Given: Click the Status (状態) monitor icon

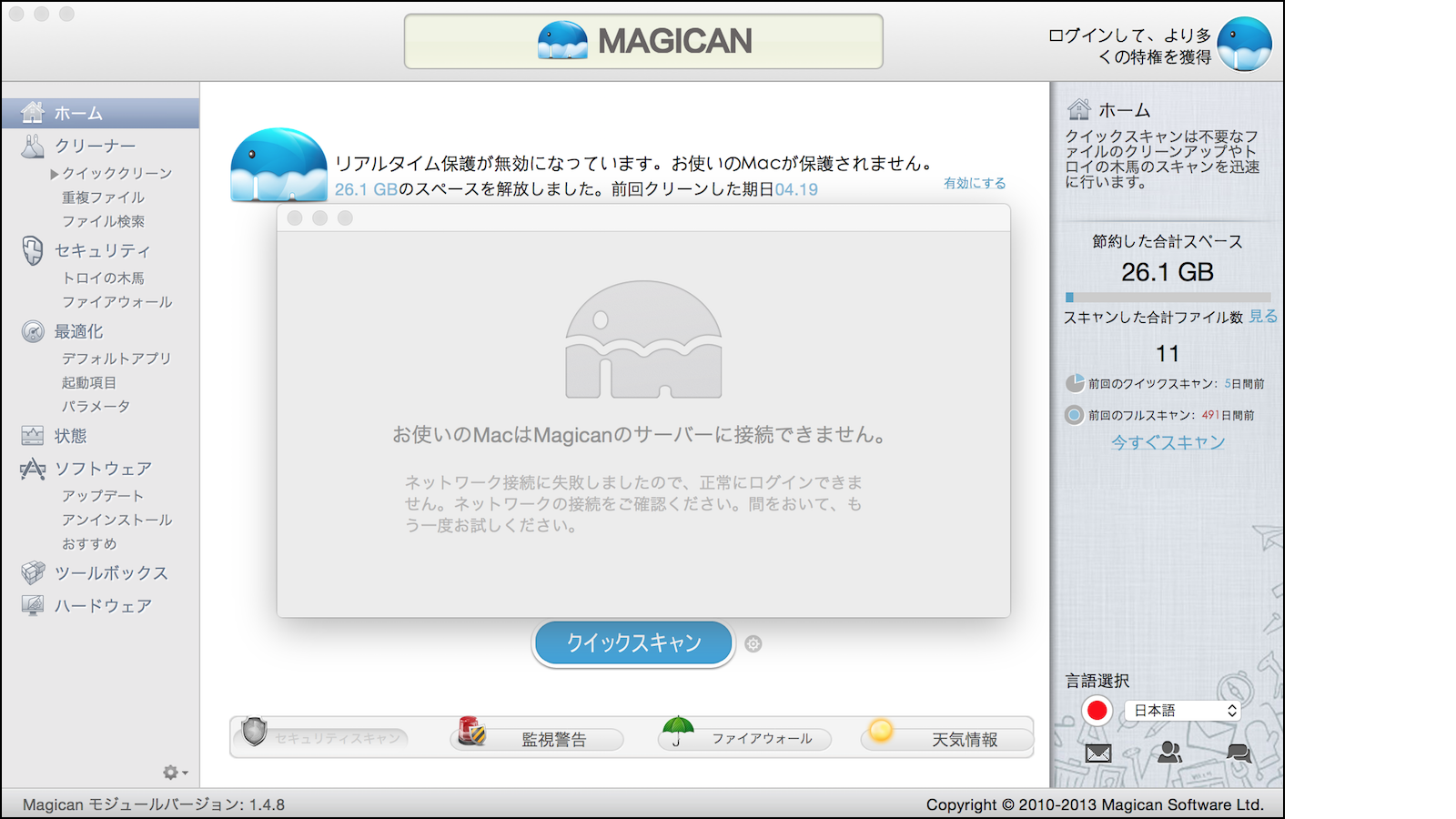Looking at the screenshot, I should [x=33, y=436].
